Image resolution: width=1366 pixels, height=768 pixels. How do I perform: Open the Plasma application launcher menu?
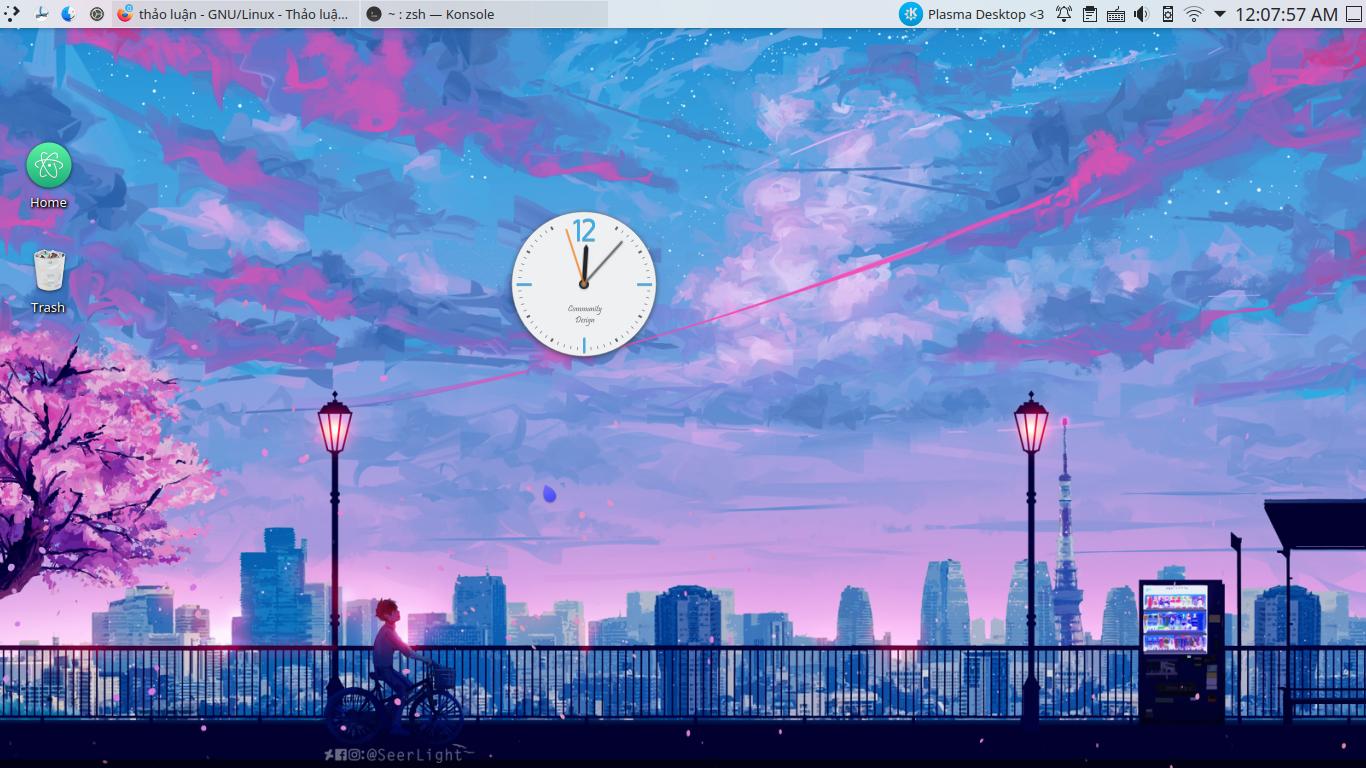13,14
